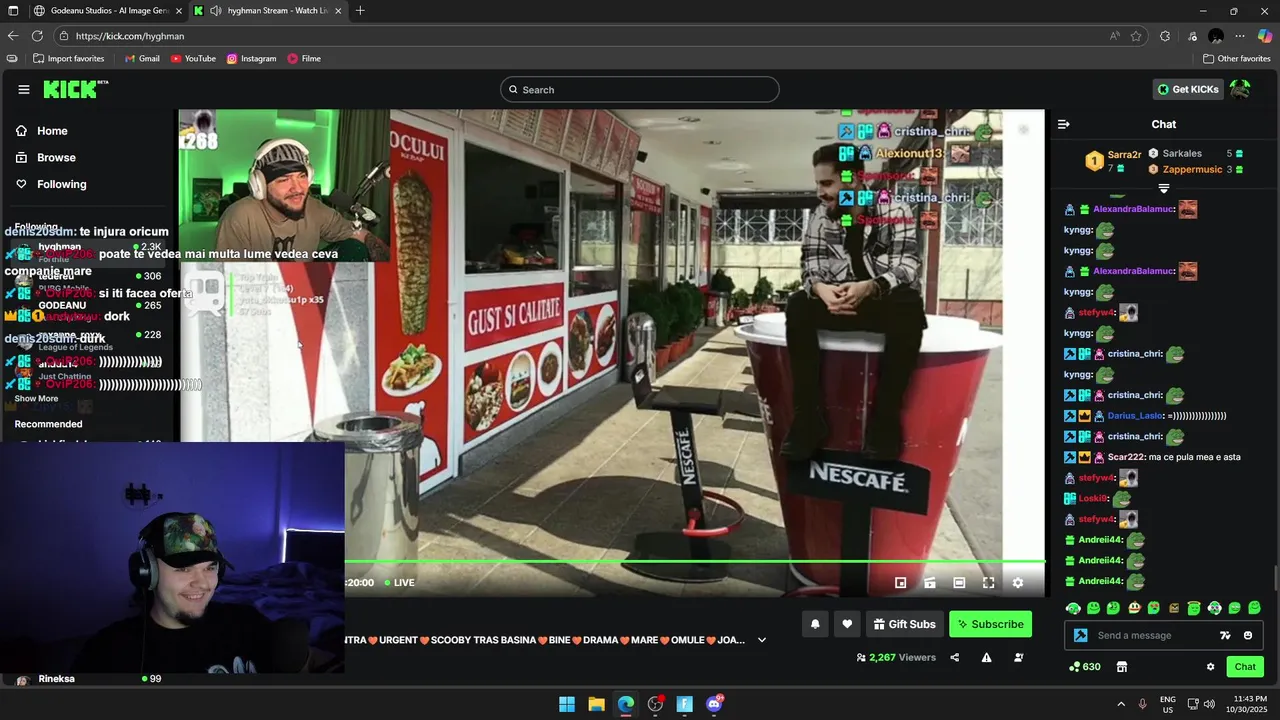Screen dimensions: 1280x720
Task: Switch player to theater mode
Action: point(959,583)
